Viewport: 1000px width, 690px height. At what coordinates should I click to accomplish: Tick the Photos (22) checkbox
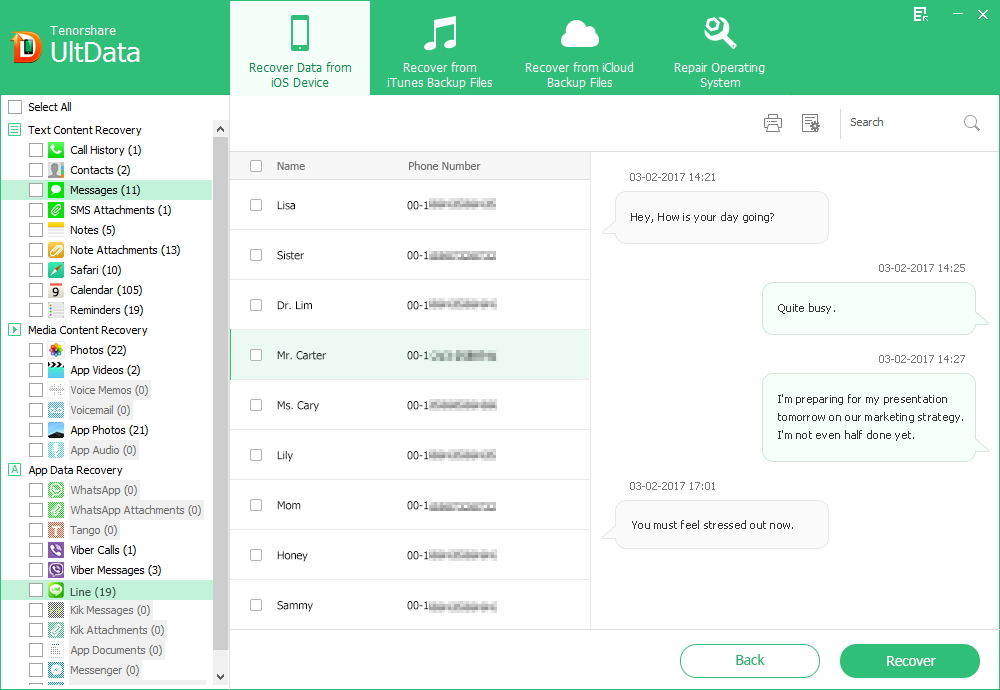36,350
